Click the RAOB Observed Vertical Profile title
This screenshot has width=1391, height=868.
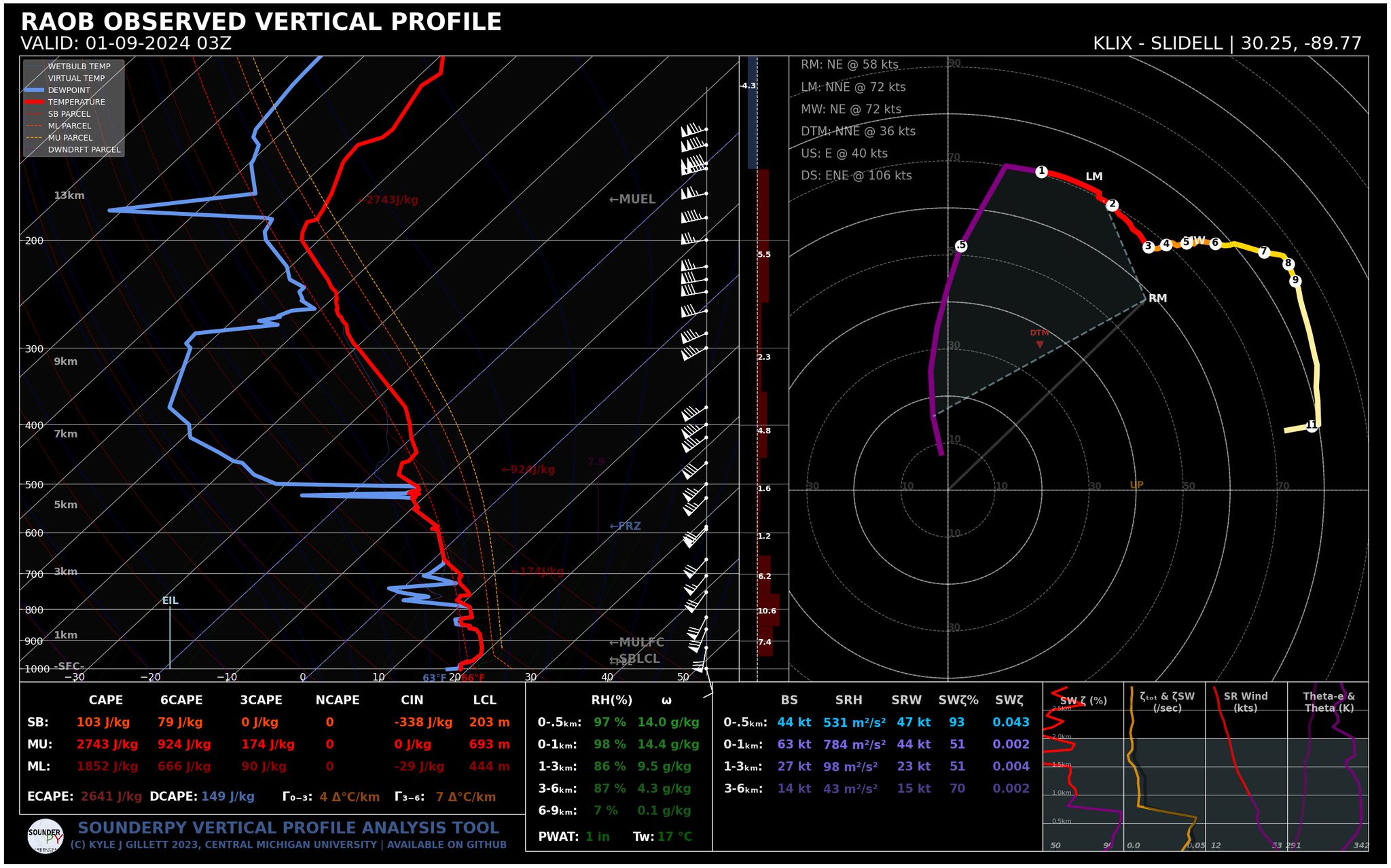tap(261, 22)
